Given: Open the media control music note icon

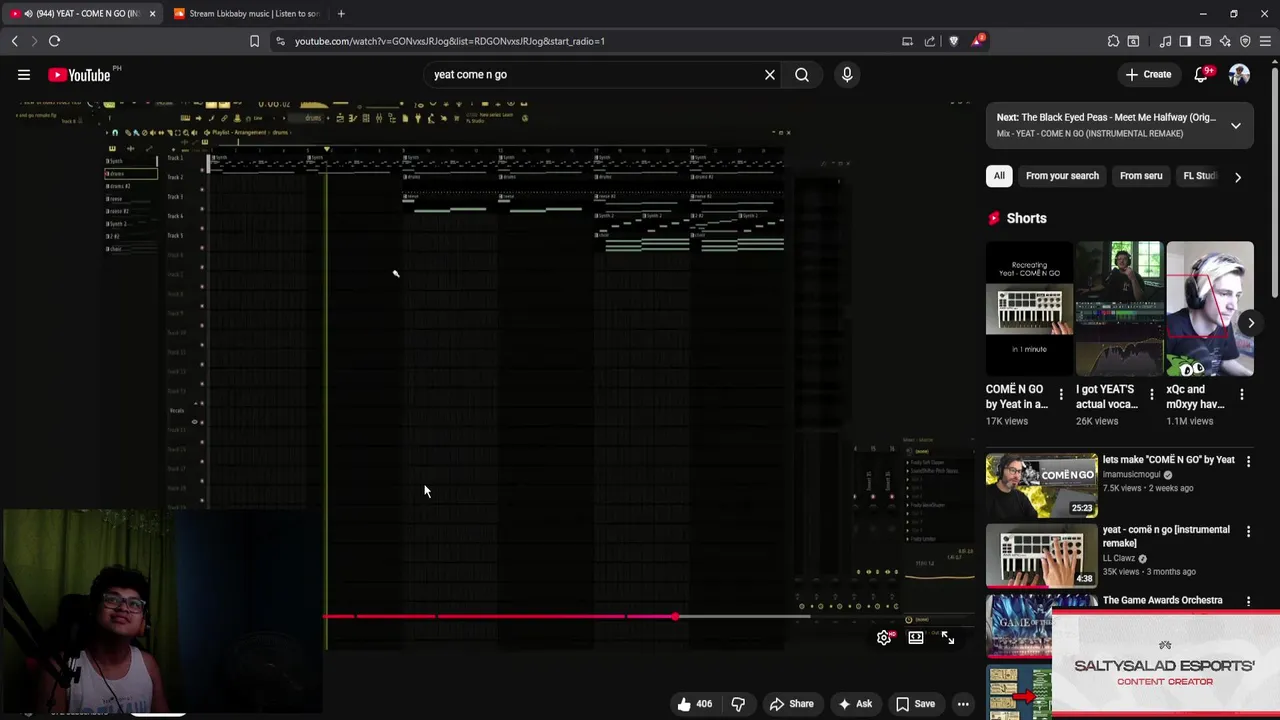Looking at the screenshot, I should click(1165, 41).
